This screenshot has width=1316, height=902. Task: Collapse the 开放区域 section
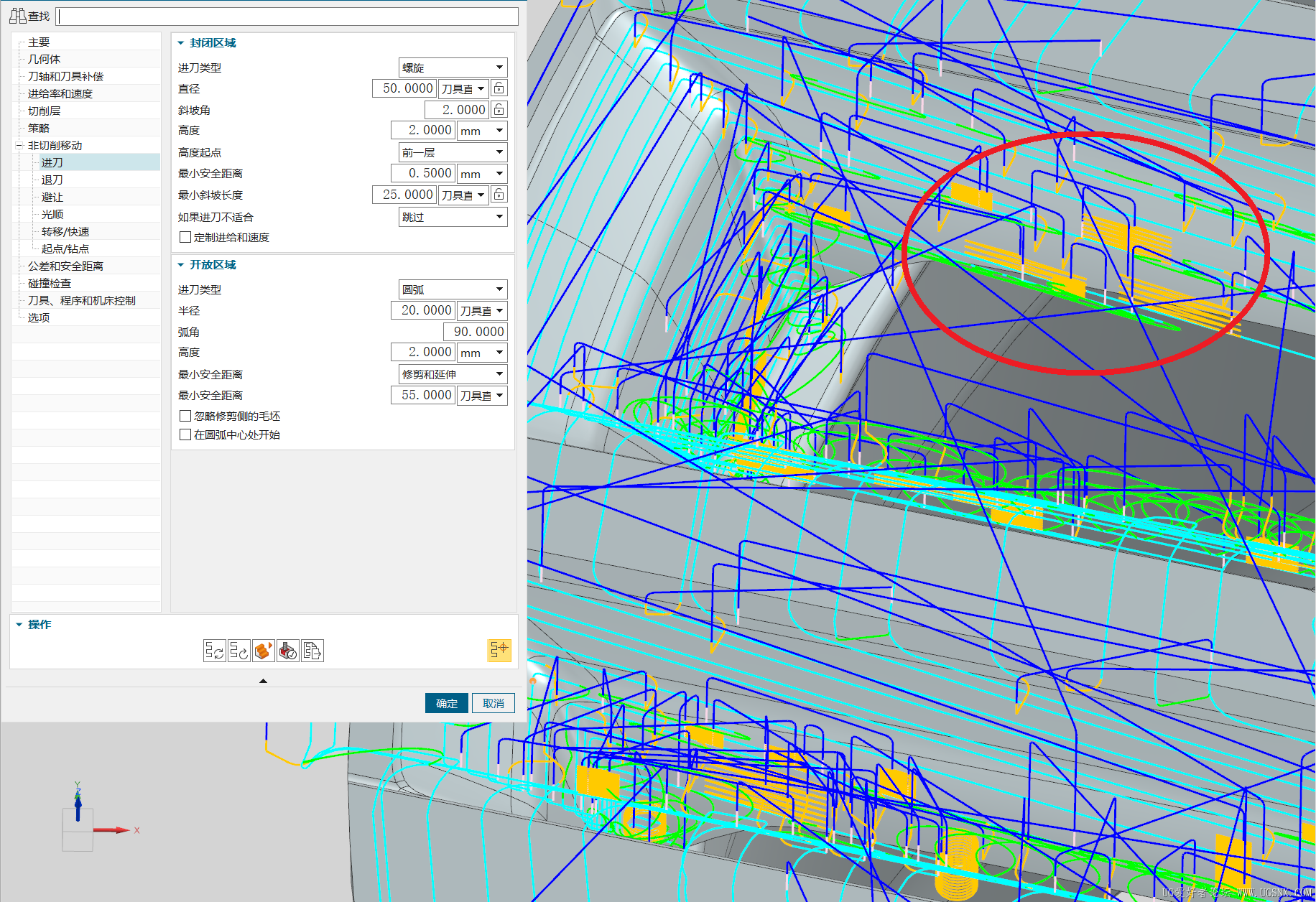click(181, 265)
